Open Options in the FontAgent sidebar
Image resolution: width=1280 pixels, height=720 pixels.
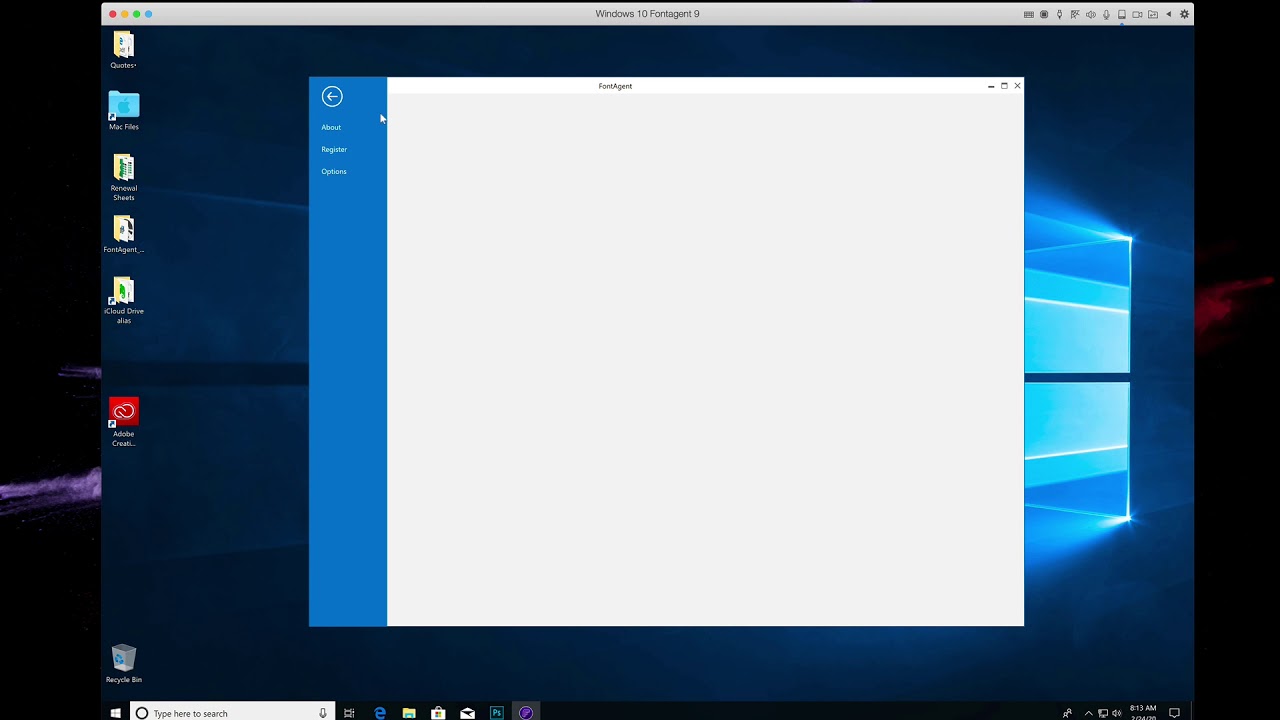(334, 171)
